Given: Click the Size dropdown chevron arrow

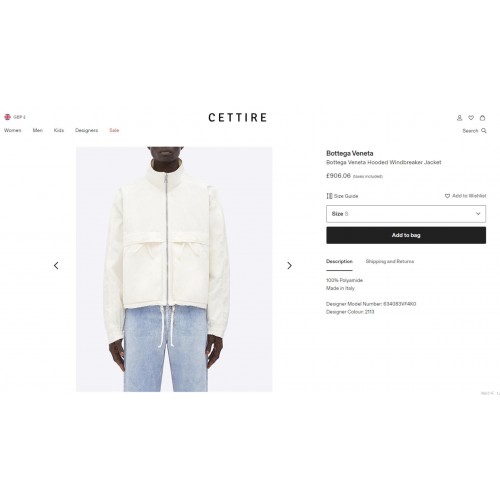Looking at the screenshot, I should [478, 214].
